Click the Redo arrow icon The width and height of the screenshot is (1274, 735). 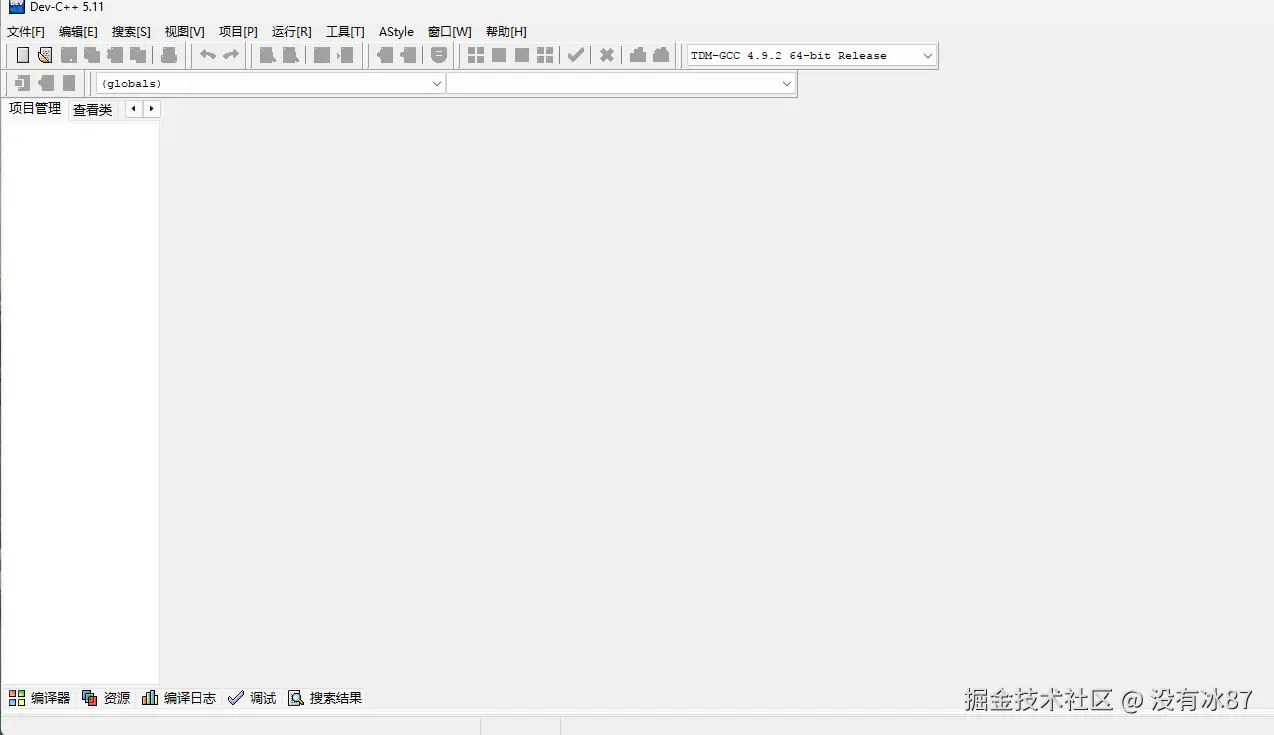click(231, 56)
